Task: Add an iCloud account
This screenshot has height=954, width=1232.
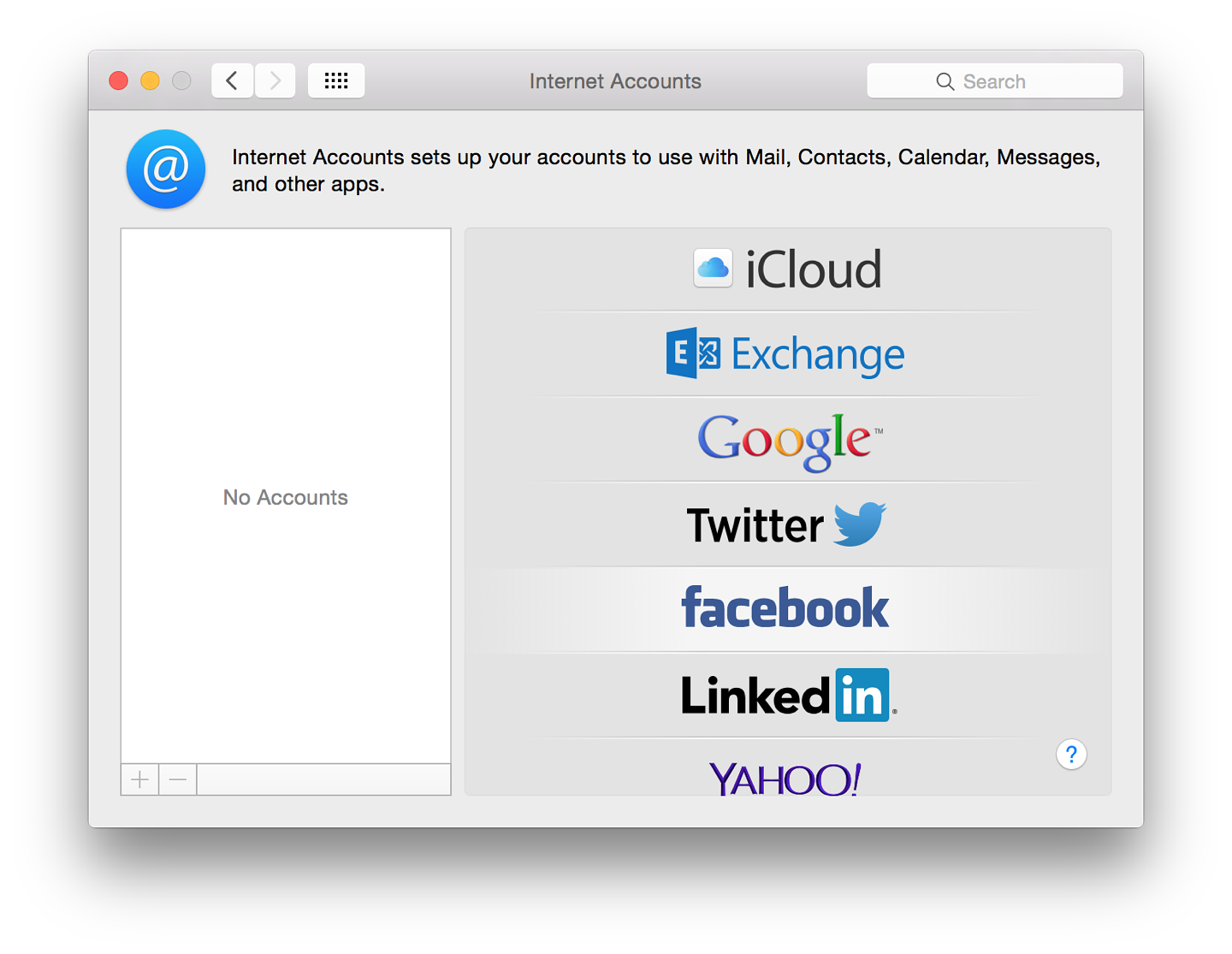Action: tap(788, 270)
